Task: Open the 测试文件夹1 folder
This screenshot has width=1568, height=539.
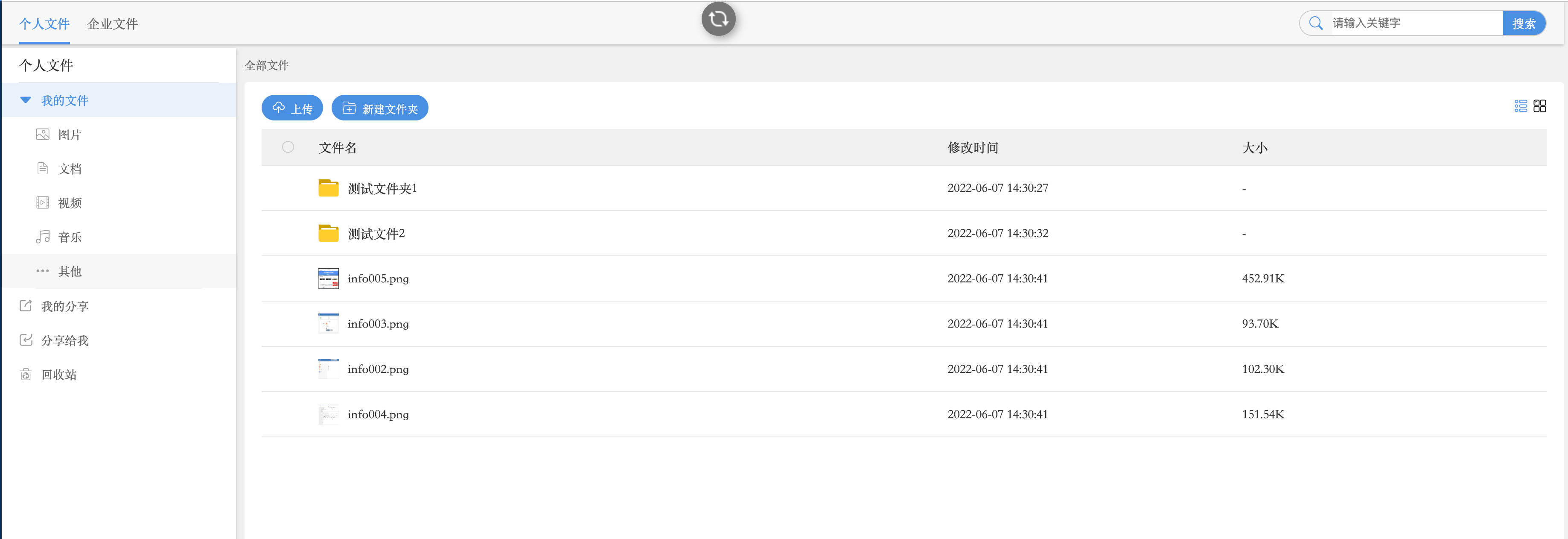Action: pos(382,188)
